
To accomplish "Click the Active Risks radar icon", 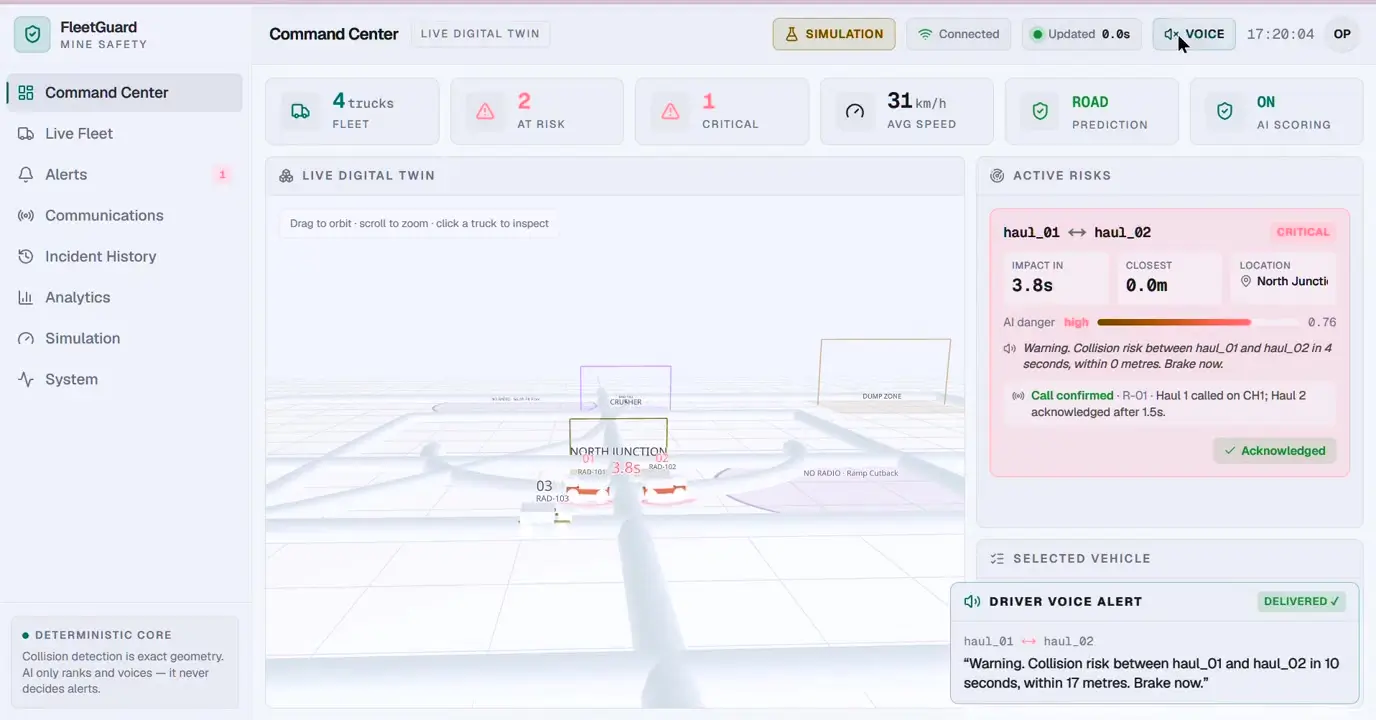I will click(997, 176).
